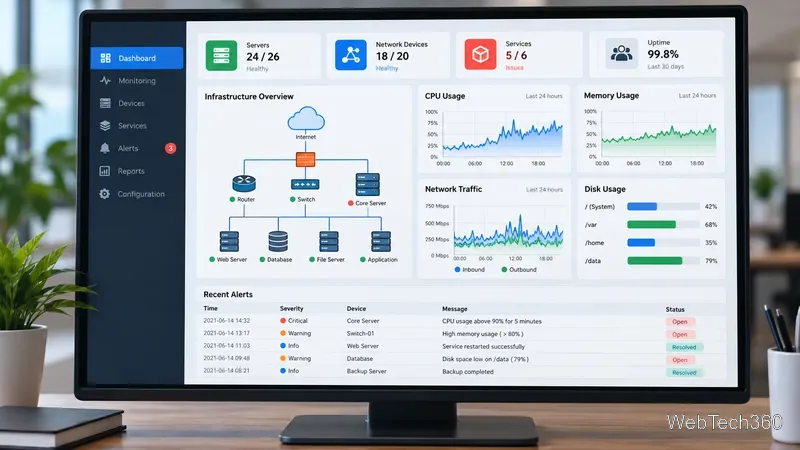Click the /home disk usage bar

tap(663, 242)
